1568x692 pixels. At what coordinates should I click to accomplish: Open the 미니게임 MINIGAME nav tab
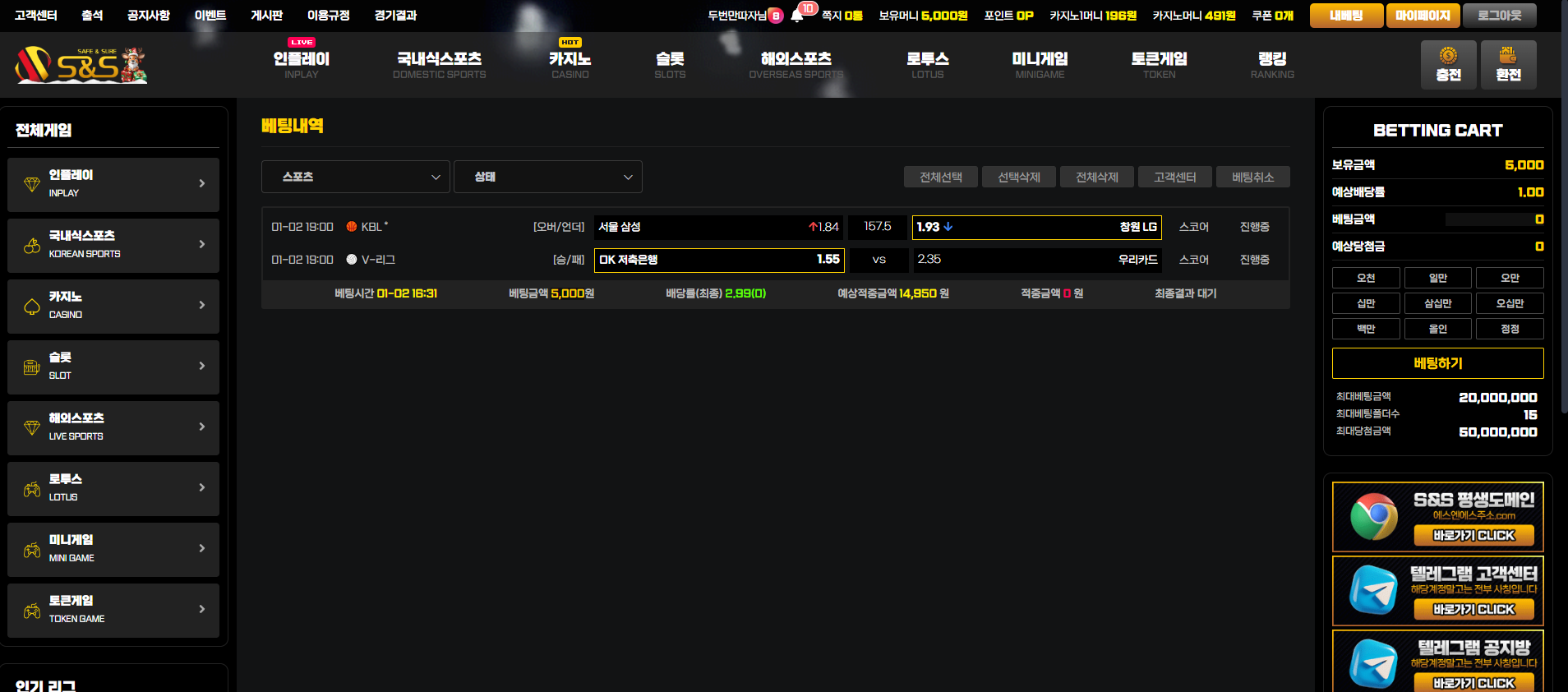(1040, 65)
